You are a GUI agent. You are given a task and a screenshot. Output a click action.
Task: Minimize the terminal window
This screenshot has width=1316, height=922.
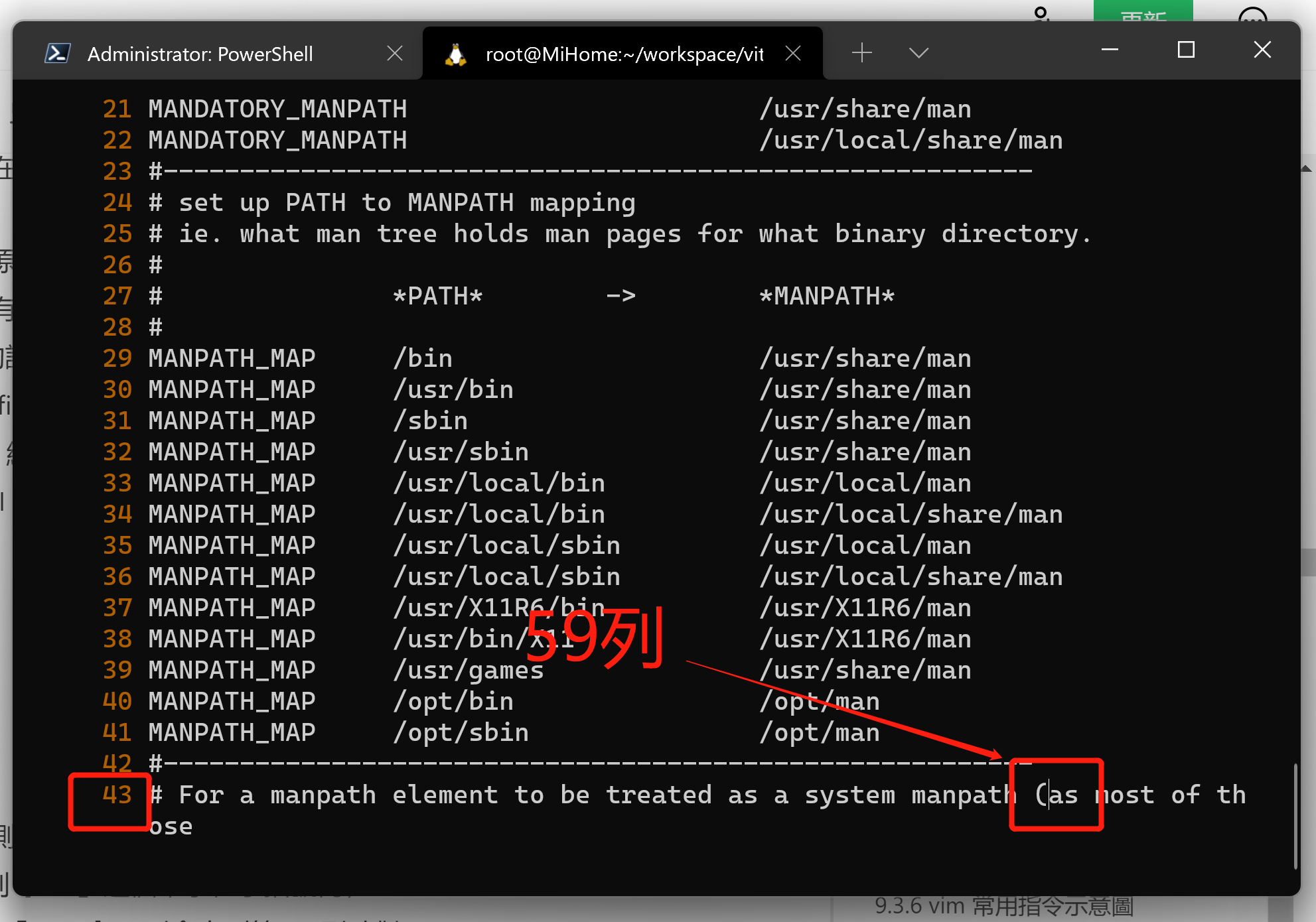click(1110, 50)
